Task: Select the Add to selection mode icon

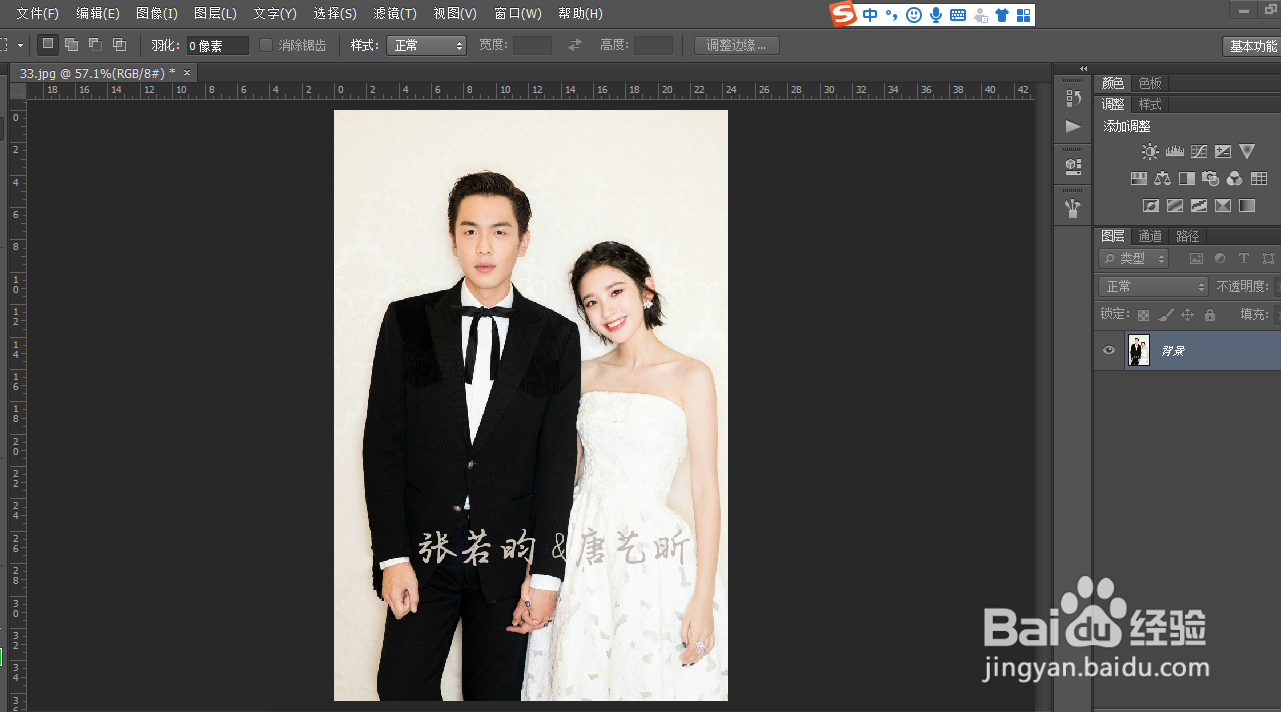Action: point(72,45)
